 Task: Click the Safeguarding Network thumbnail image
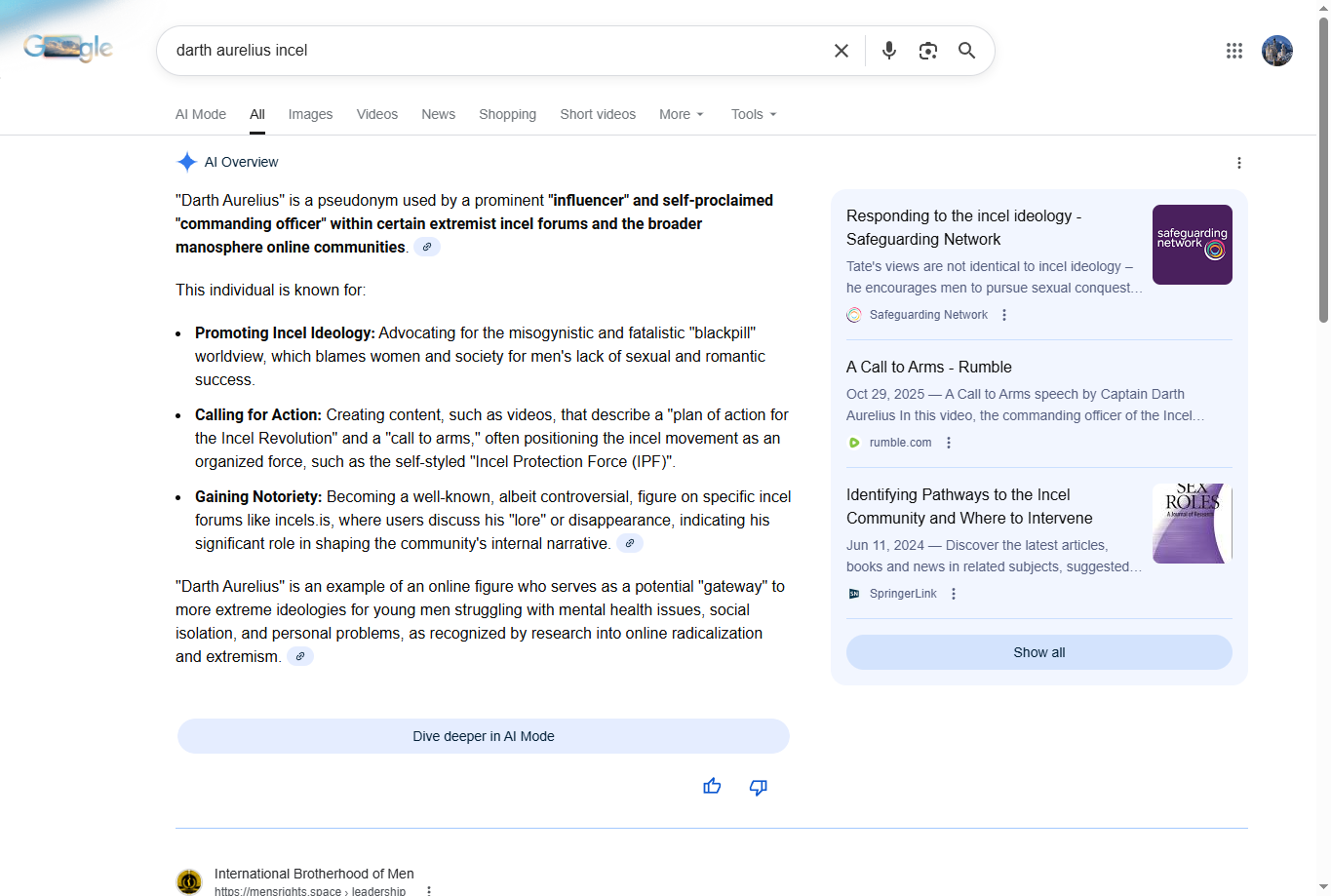1192,245
